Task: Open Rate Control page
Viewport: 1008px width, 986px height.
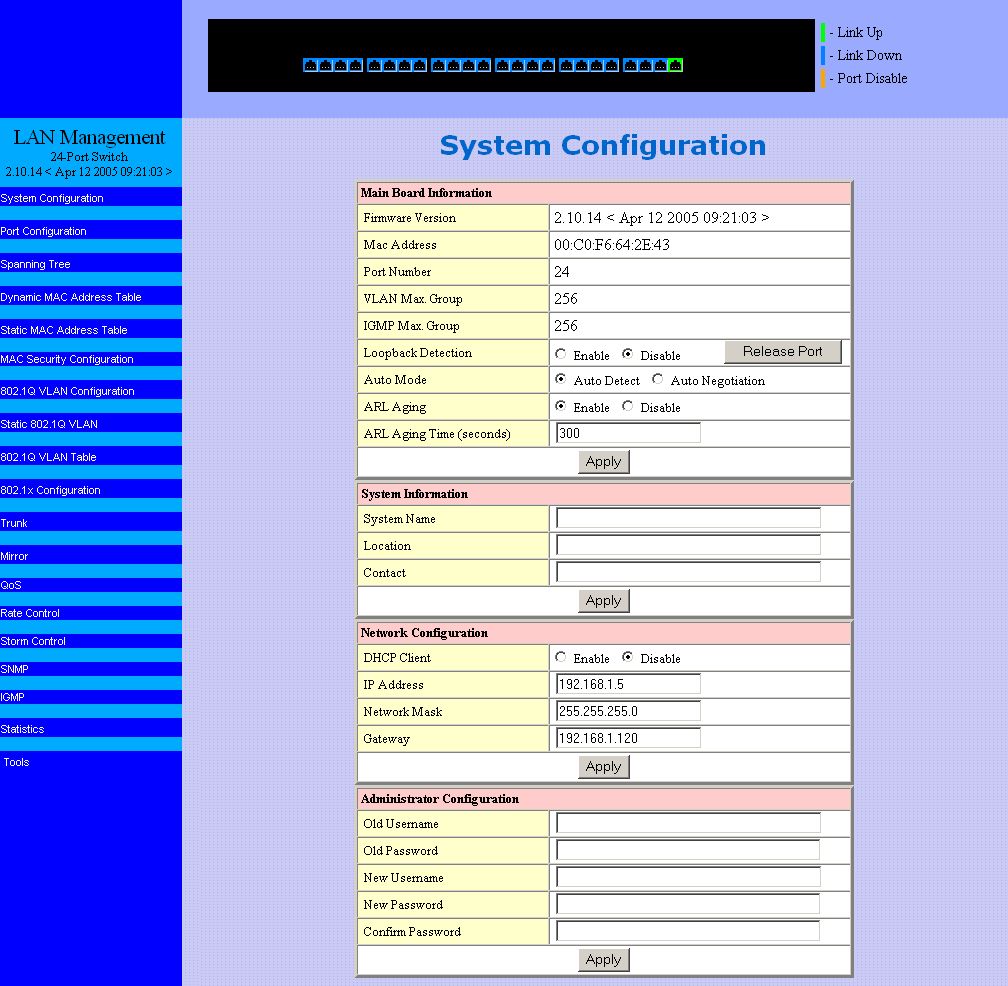Action: (x=30, y=613)
